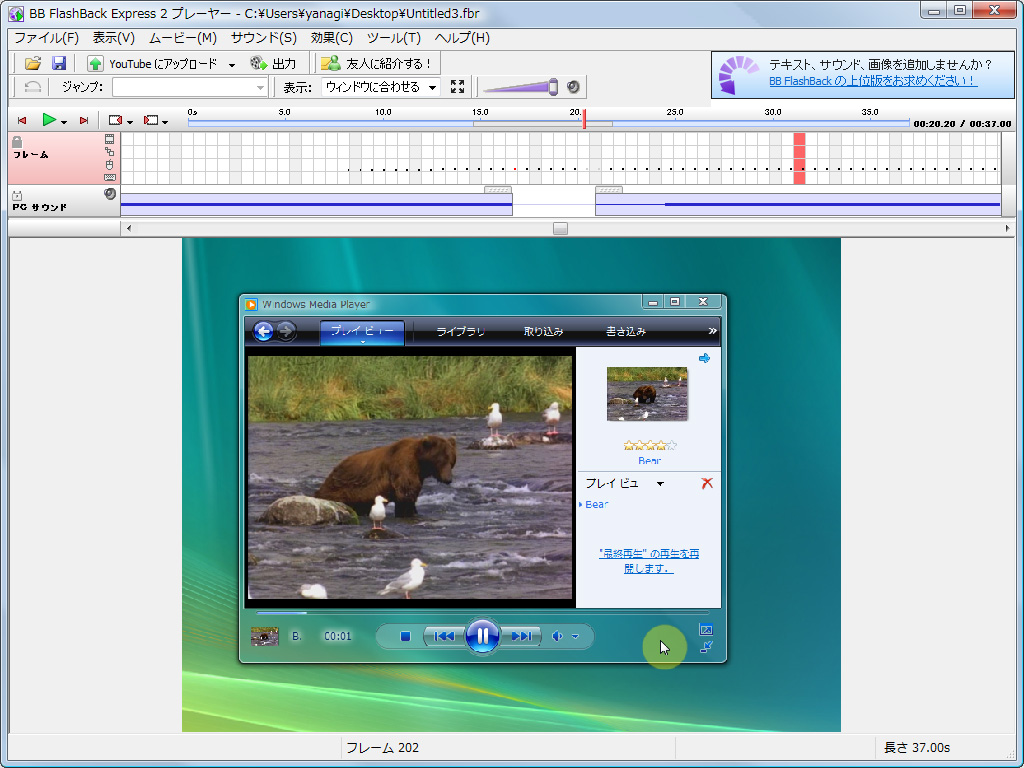Viewport: 1024px width, 768px height.
Task: Click the 出力 export button
Action: [273, 63]
